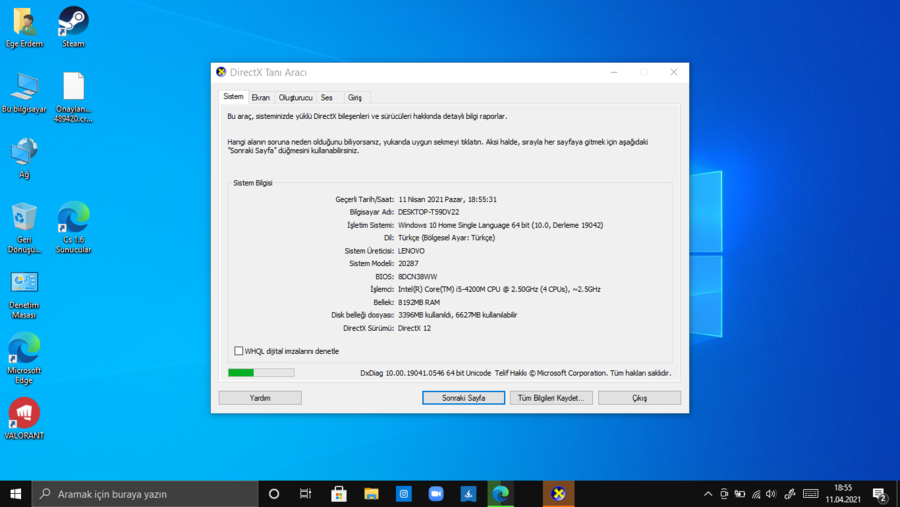Image resolution: width=900 pixels, height=507 pixels.
Task: Select the Geri Dönüşüm recycle bin icon
Action: 24,218
